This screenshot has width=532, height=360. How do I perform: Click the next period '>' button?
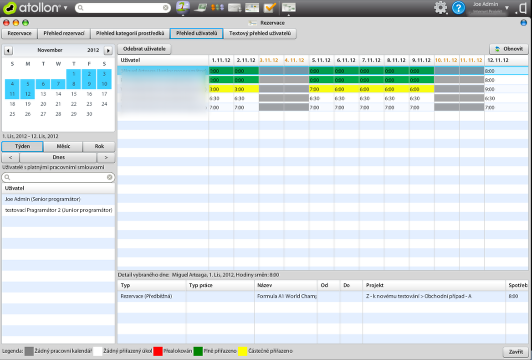pyautogui.click(x=106, y=157)
